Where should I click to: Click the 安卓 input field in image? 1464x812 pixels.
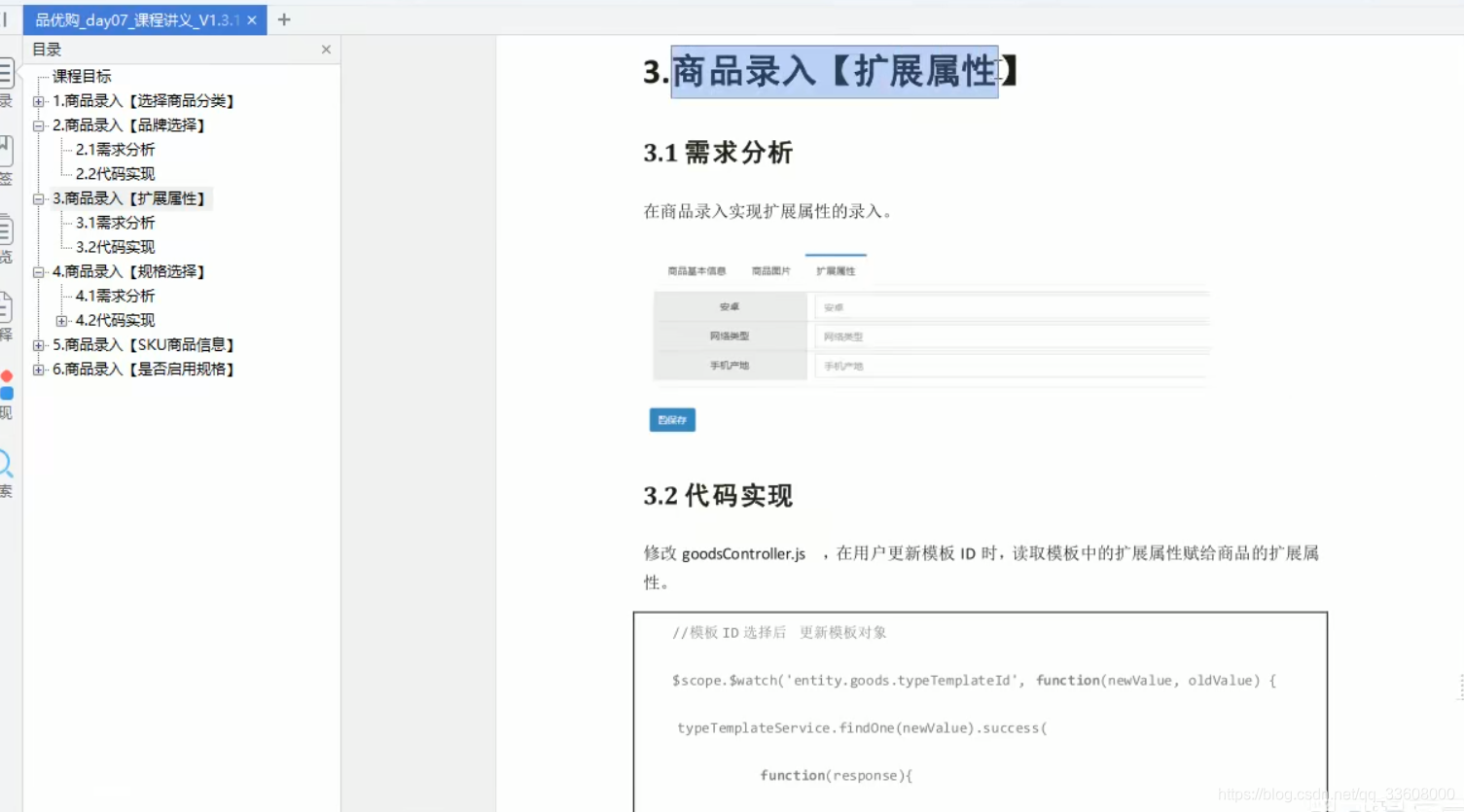[x=1011, y=307]
